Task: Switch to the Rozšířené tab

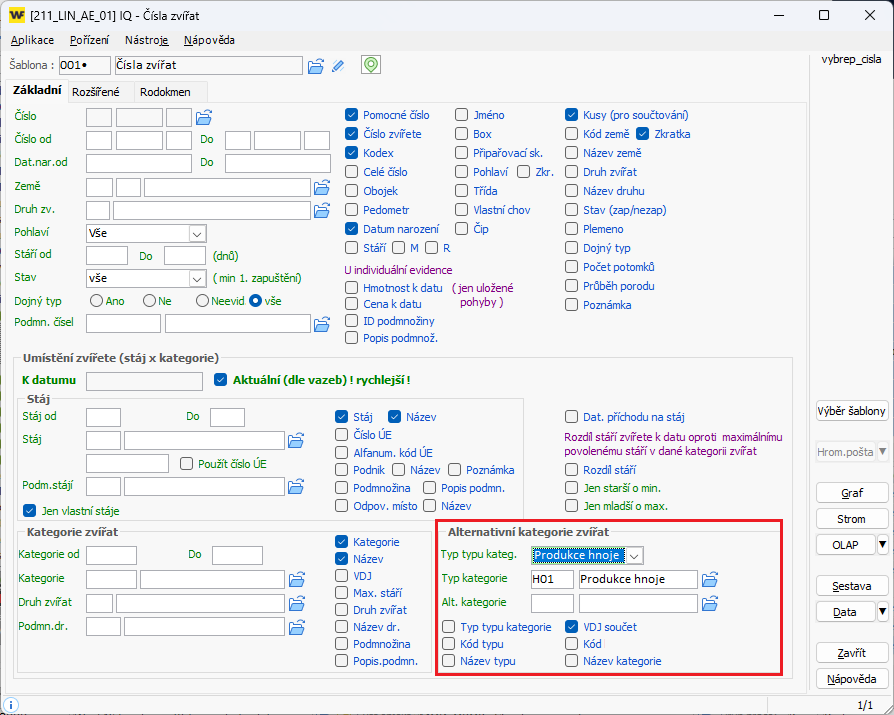Action: tap(95, 92)
